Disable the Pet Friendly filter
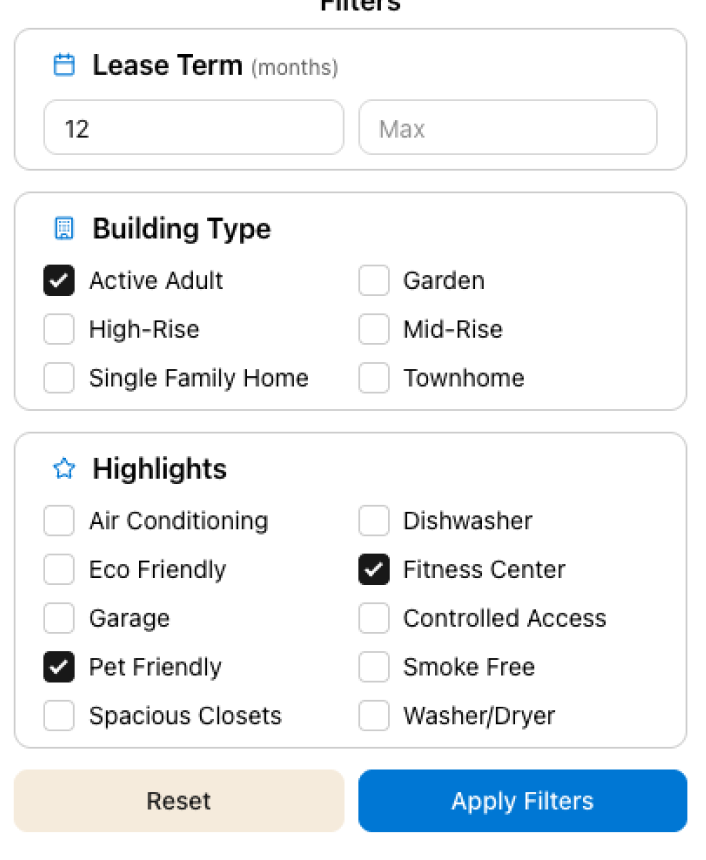Screen dimensions: 706x860 click(59, 667)
